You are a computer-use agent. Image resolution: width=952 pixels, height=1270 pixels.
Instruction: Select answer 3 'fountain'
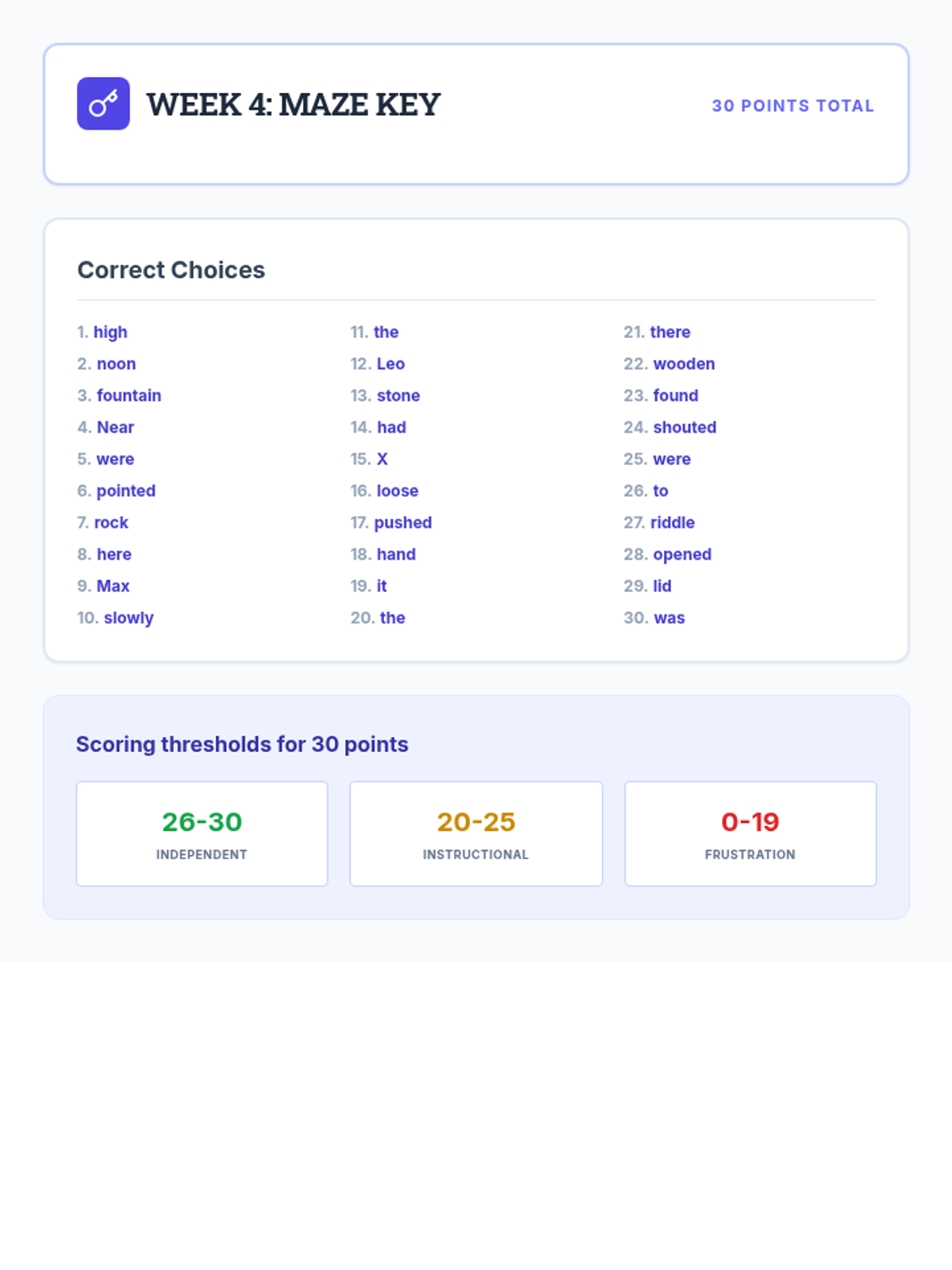[x=129, y=395]
